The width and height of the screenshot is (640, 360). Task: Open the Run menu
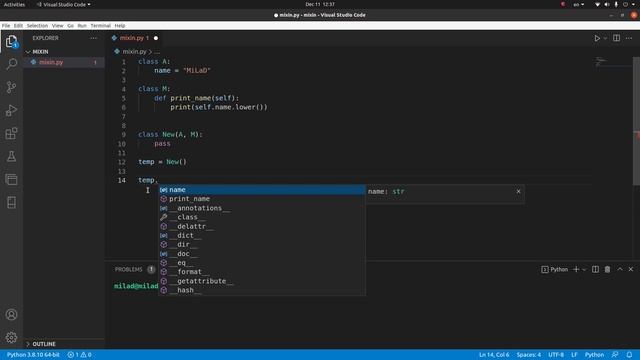pyautogui.click(x=82, y=25)
